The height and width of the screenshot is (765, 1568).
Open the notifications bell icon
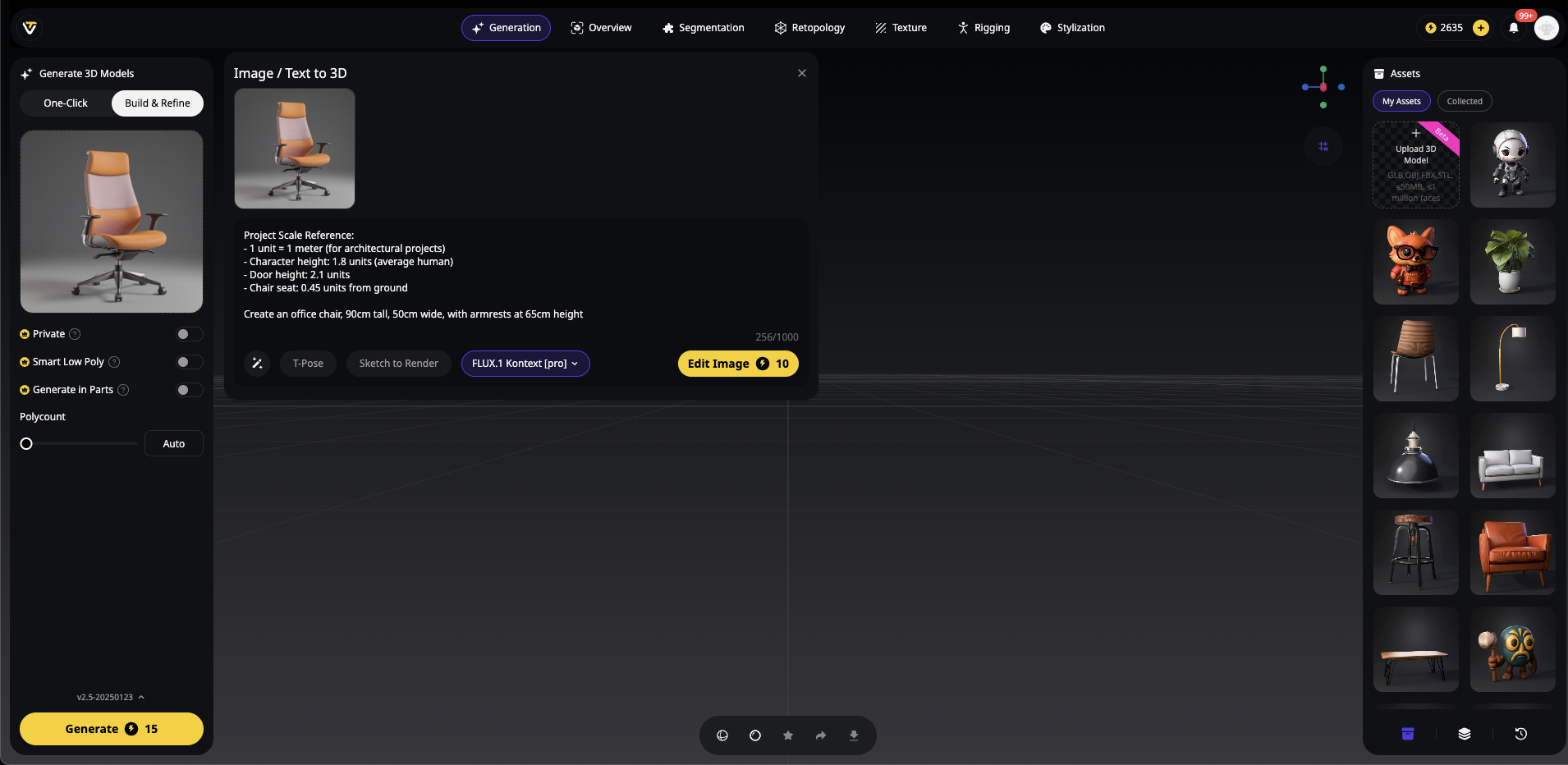[x=1514, y=28]
